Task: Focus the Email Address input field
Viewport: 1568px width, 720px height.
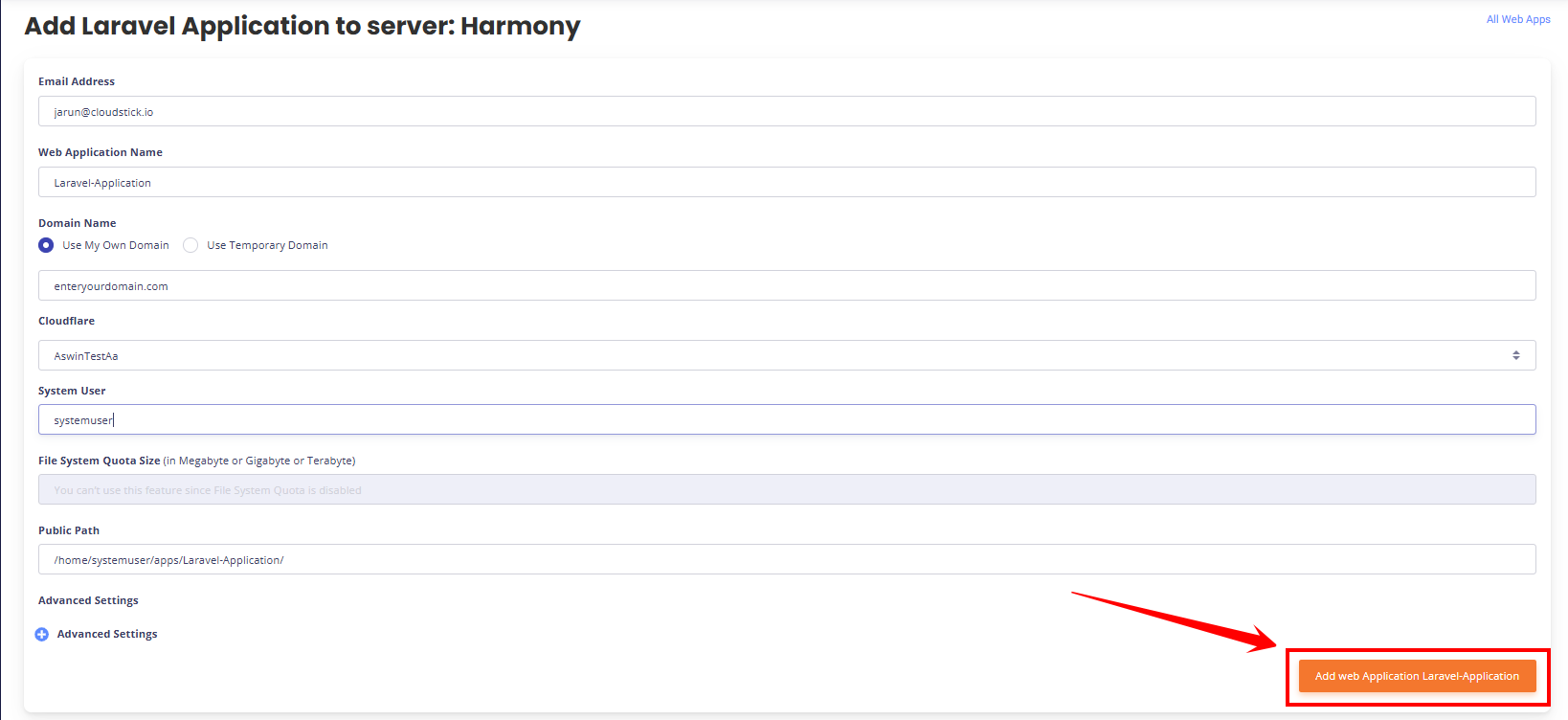Action: [785, 111]
